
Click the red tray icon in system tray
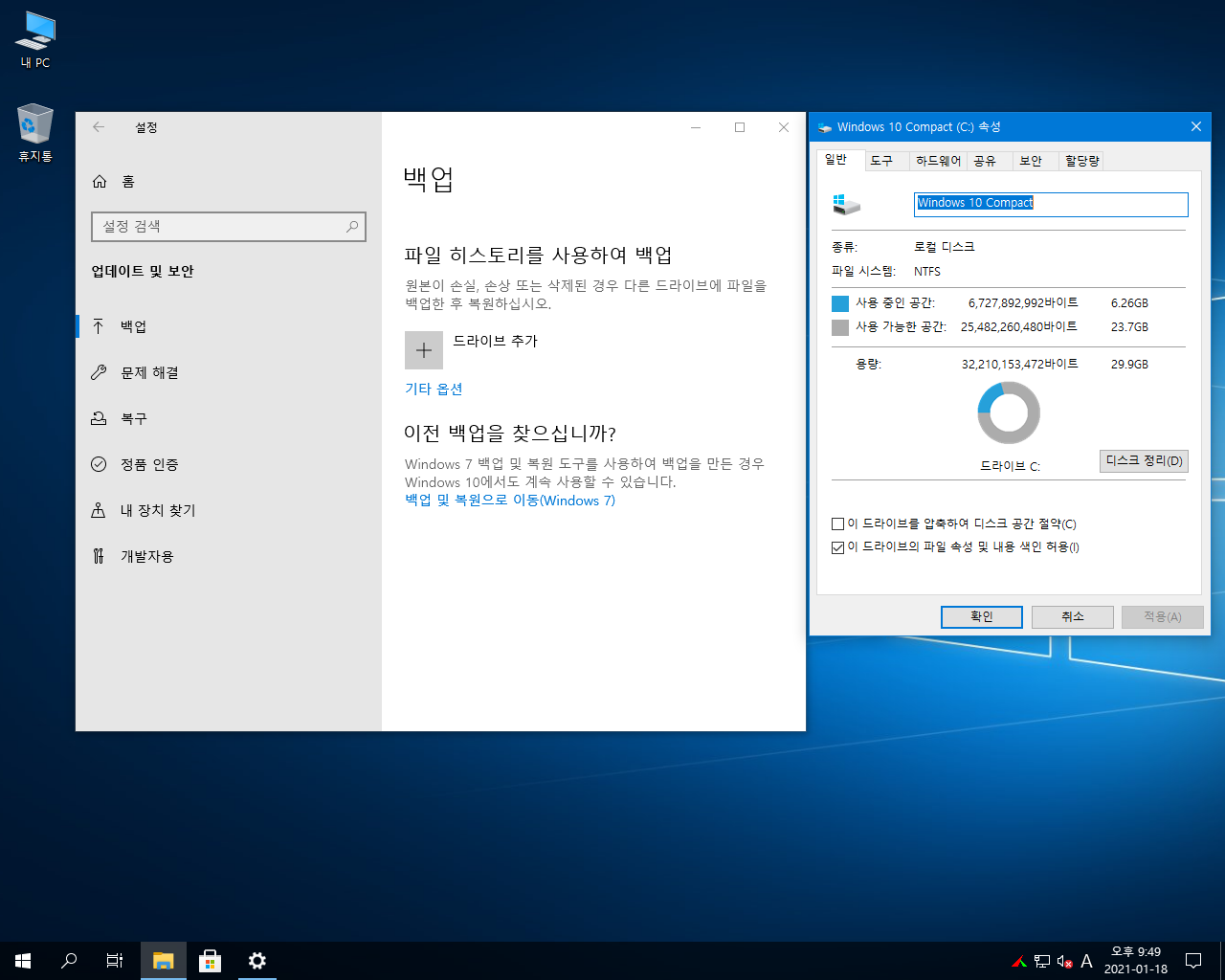(1020, 961)
